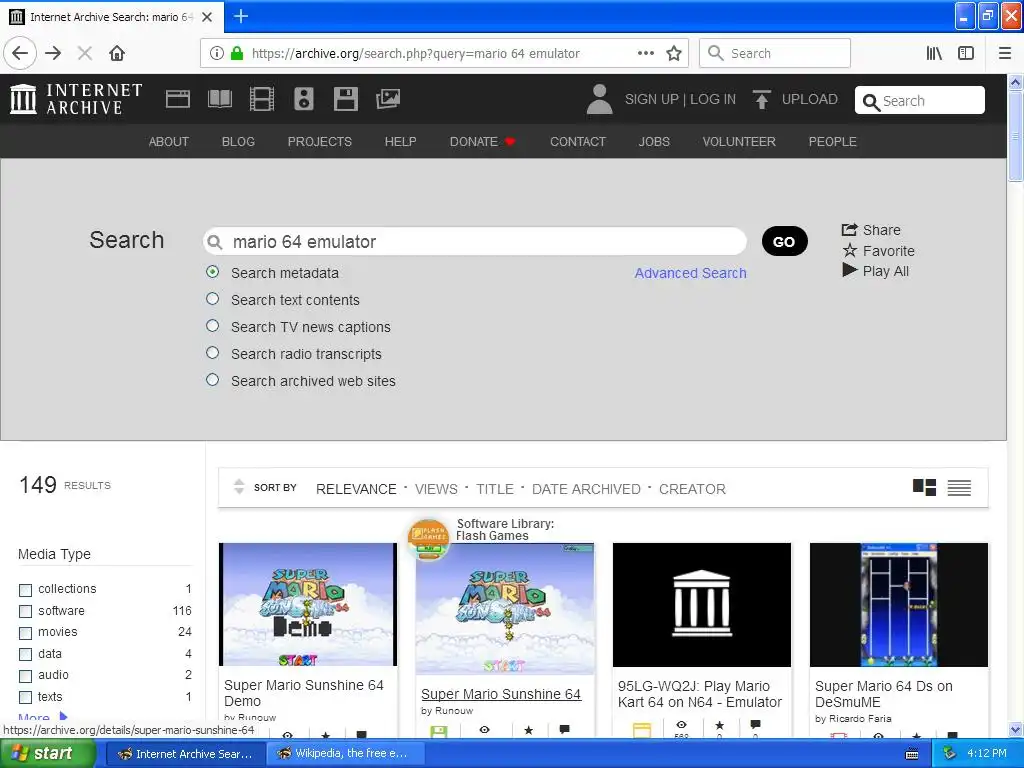Open the BLOG menu item

tap(238, 142)
